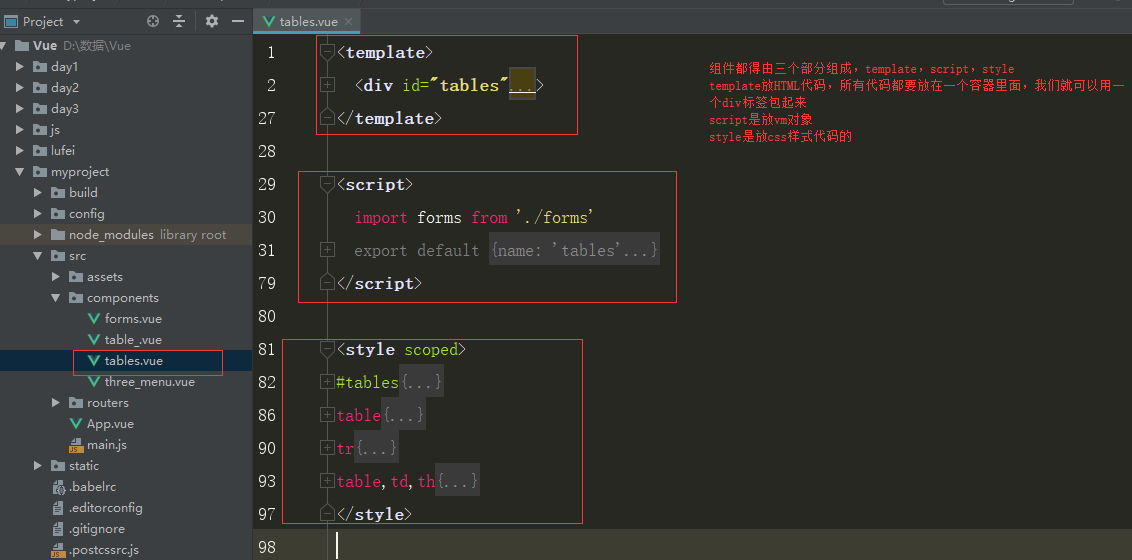The height and width of the screenshot is (560, 1132).
Task: Expand the export default fold at line 31
Action: pos(328,250)
